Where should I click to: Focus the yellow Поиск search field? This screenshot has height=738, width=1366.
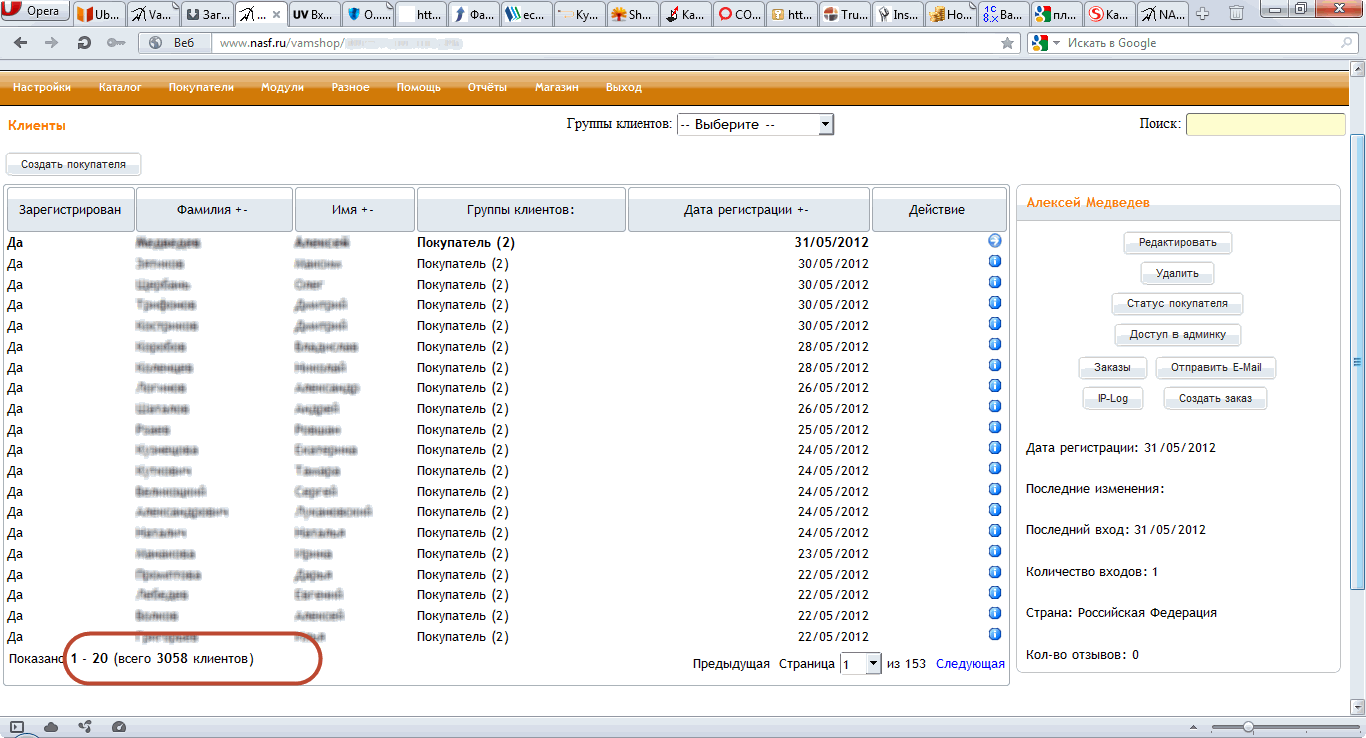tap(1266, 125)
